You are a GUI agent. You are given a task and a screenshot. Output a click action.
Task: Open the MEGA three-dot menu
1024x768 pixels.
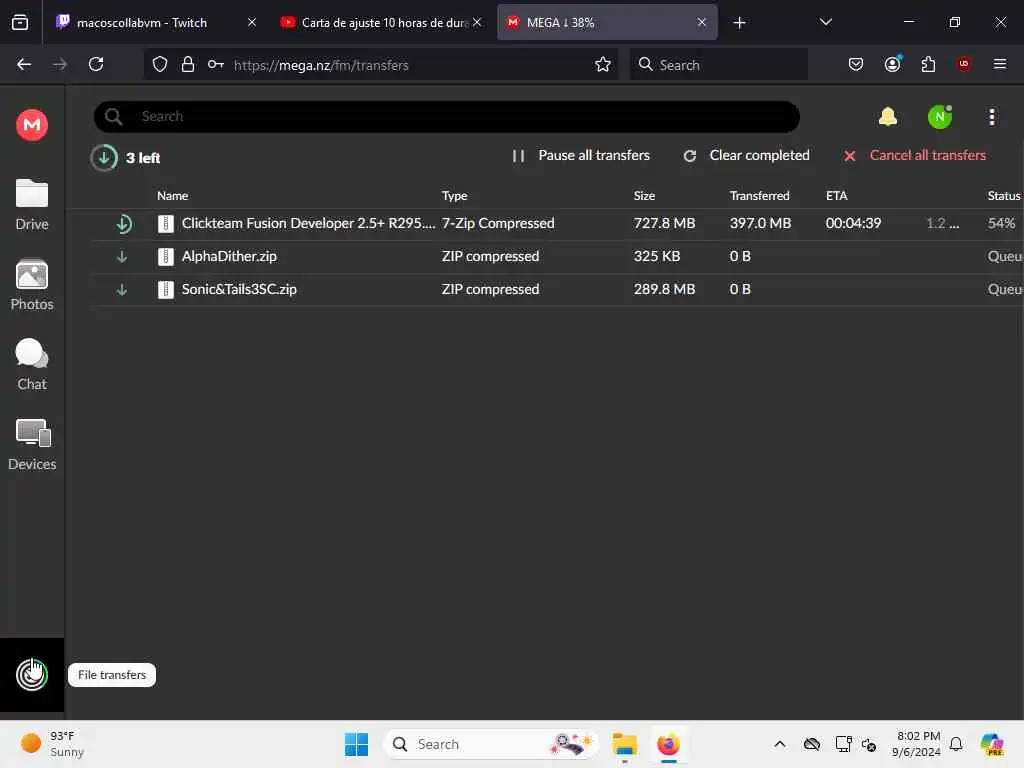coord(992,117)
